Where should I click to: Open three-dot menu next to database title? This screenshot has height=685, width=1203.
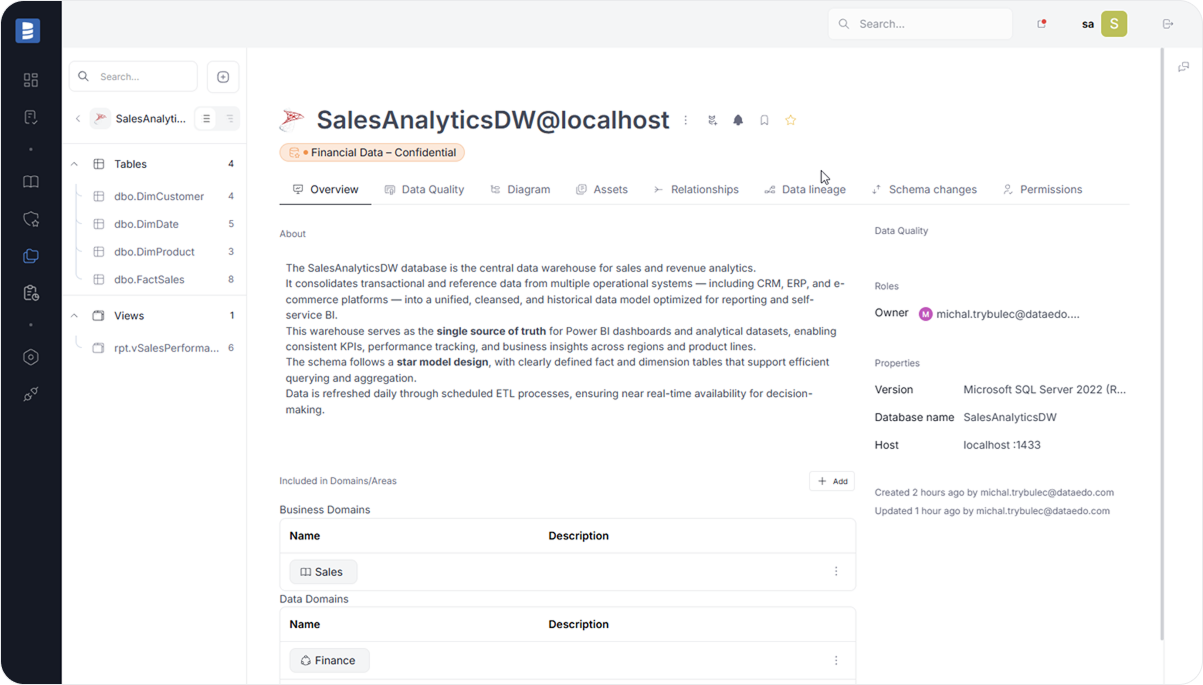coord(685,120)
